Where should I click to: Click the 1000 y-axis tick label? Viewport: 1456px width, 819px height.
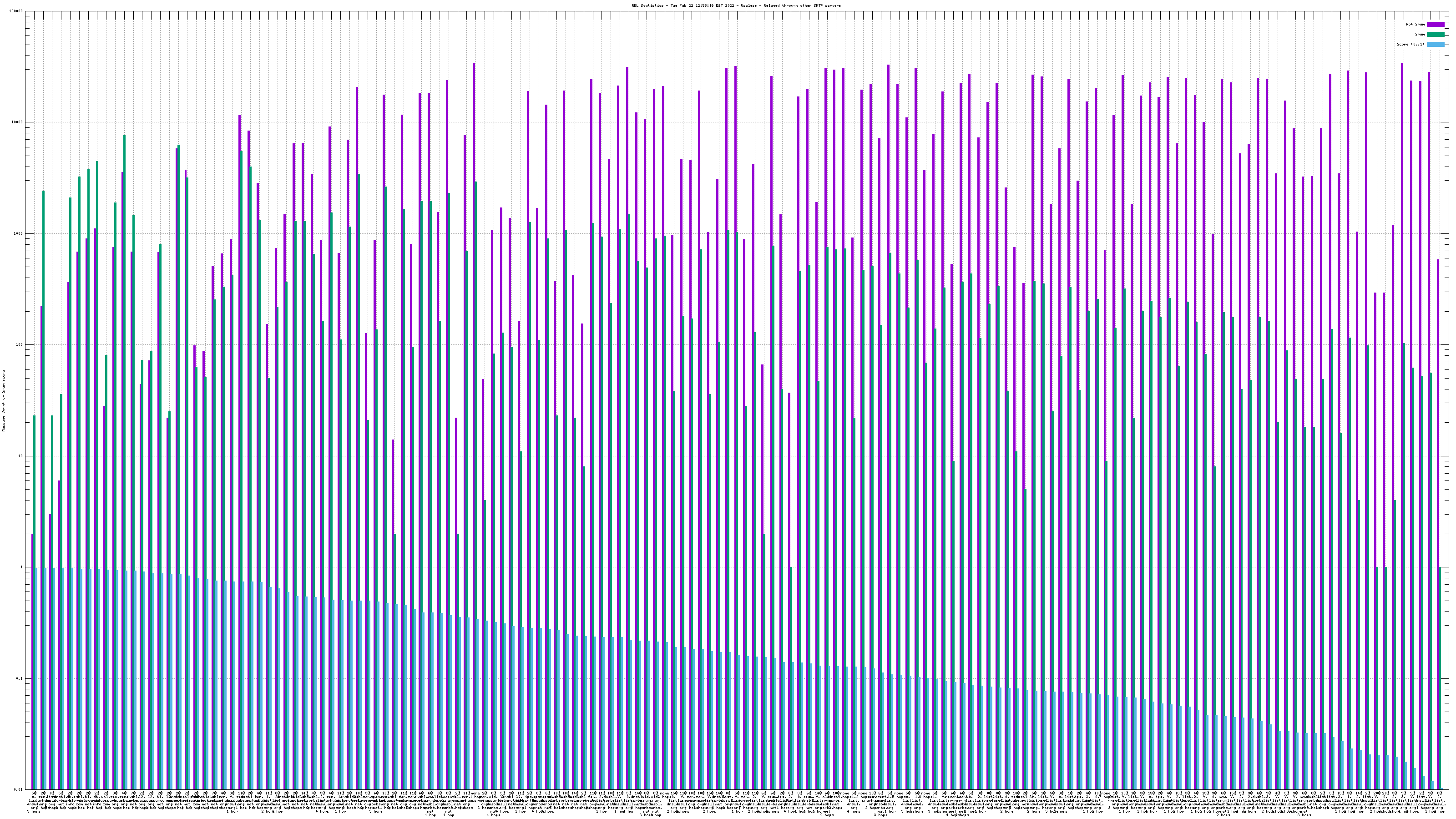(x=19, y=234)
